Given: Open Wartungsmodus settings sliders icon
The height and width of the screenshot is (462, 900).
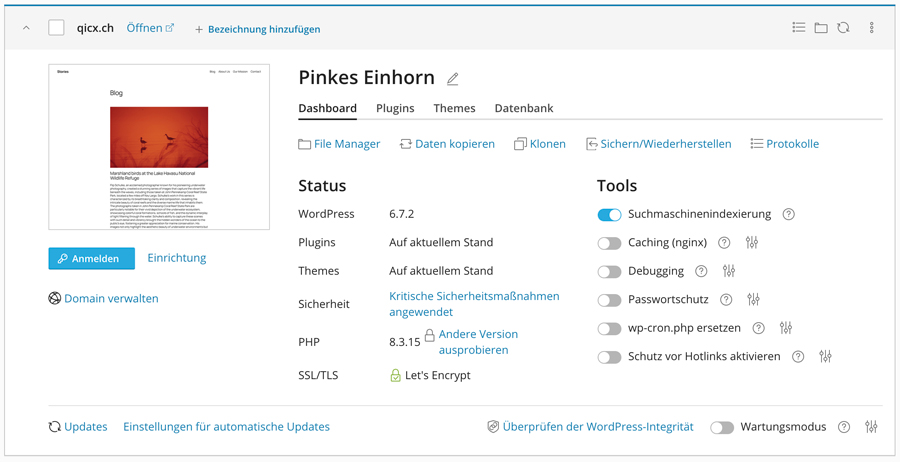Looking at the screenshot, I should 871,427.
